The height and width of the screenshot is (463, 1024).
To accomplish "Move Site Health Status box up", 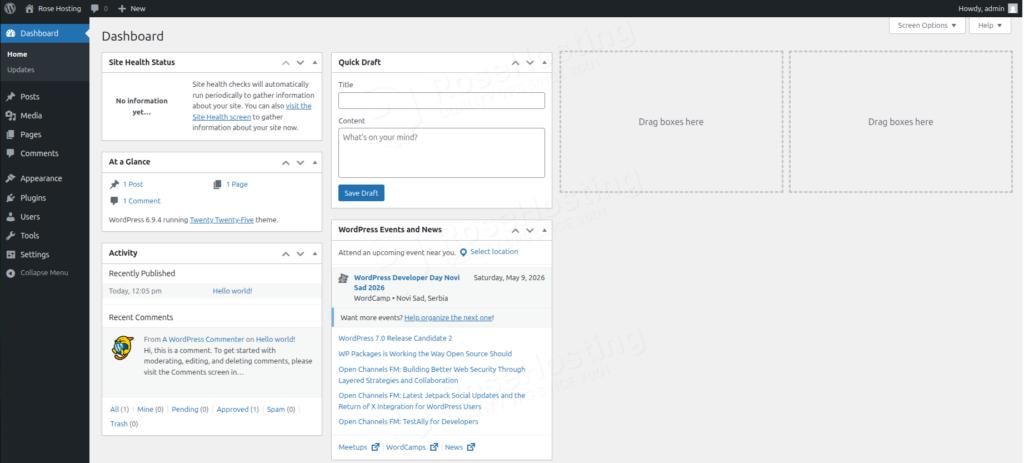I will [285, 63].
